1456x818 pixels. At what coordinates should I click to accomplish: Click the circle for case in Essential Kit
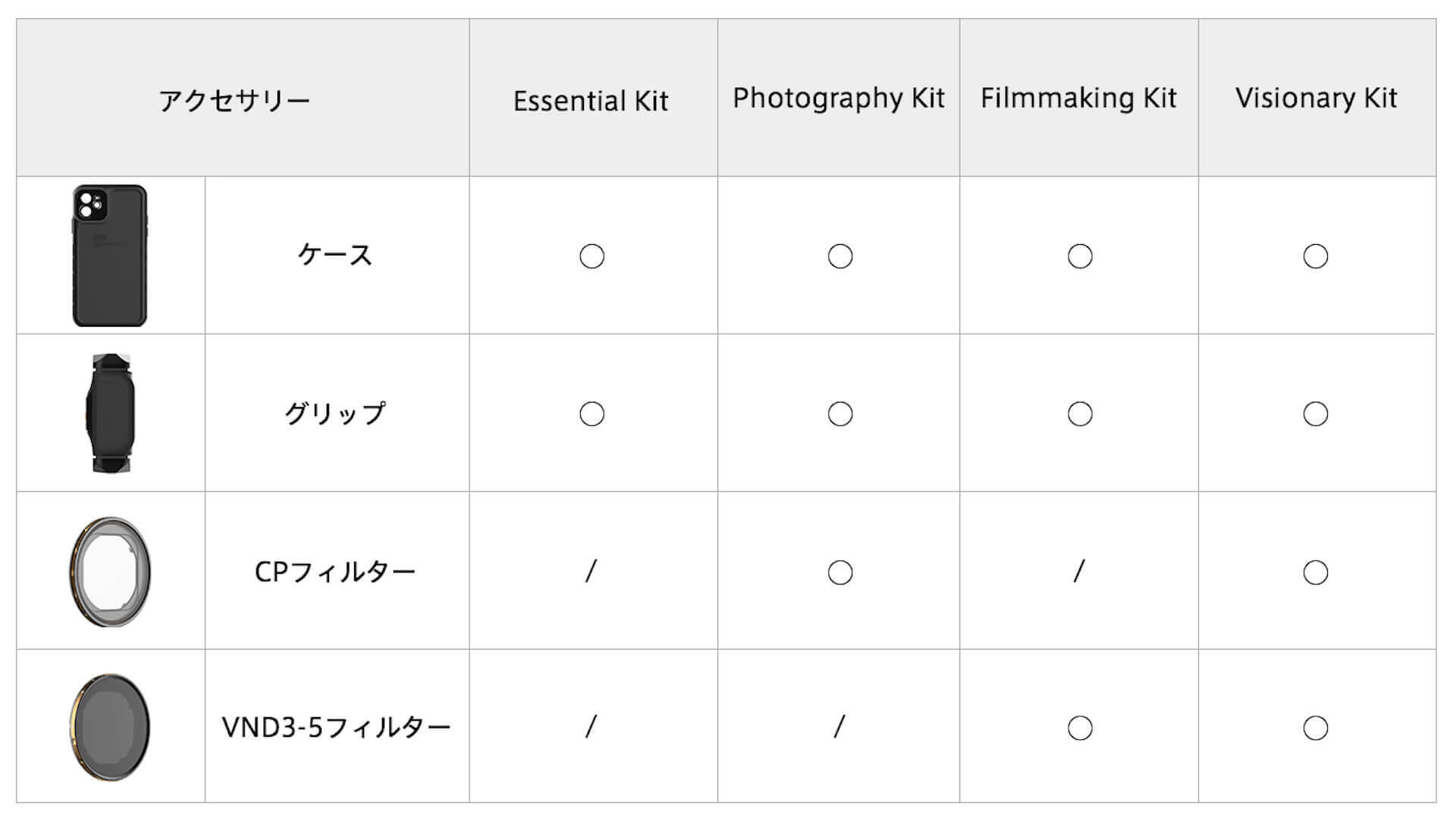[x=591, y=256]
